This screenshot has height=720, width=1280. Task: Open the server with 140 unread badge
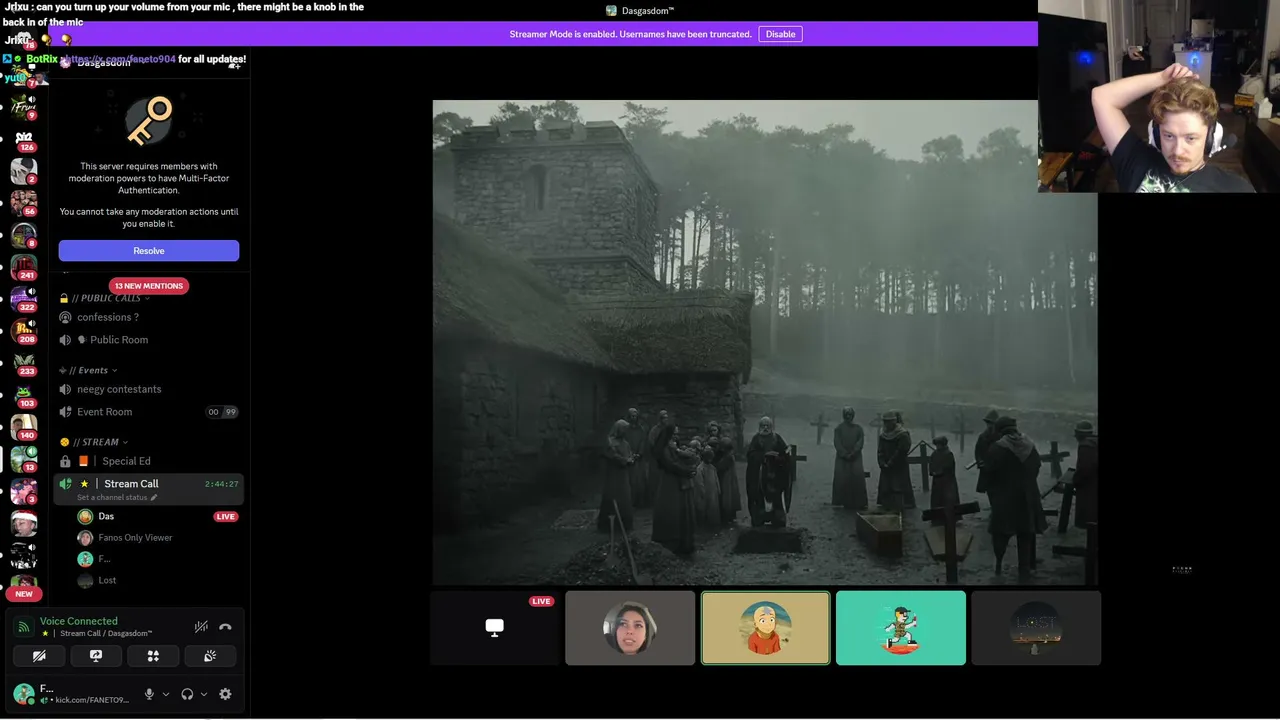(x=24, y=427)
